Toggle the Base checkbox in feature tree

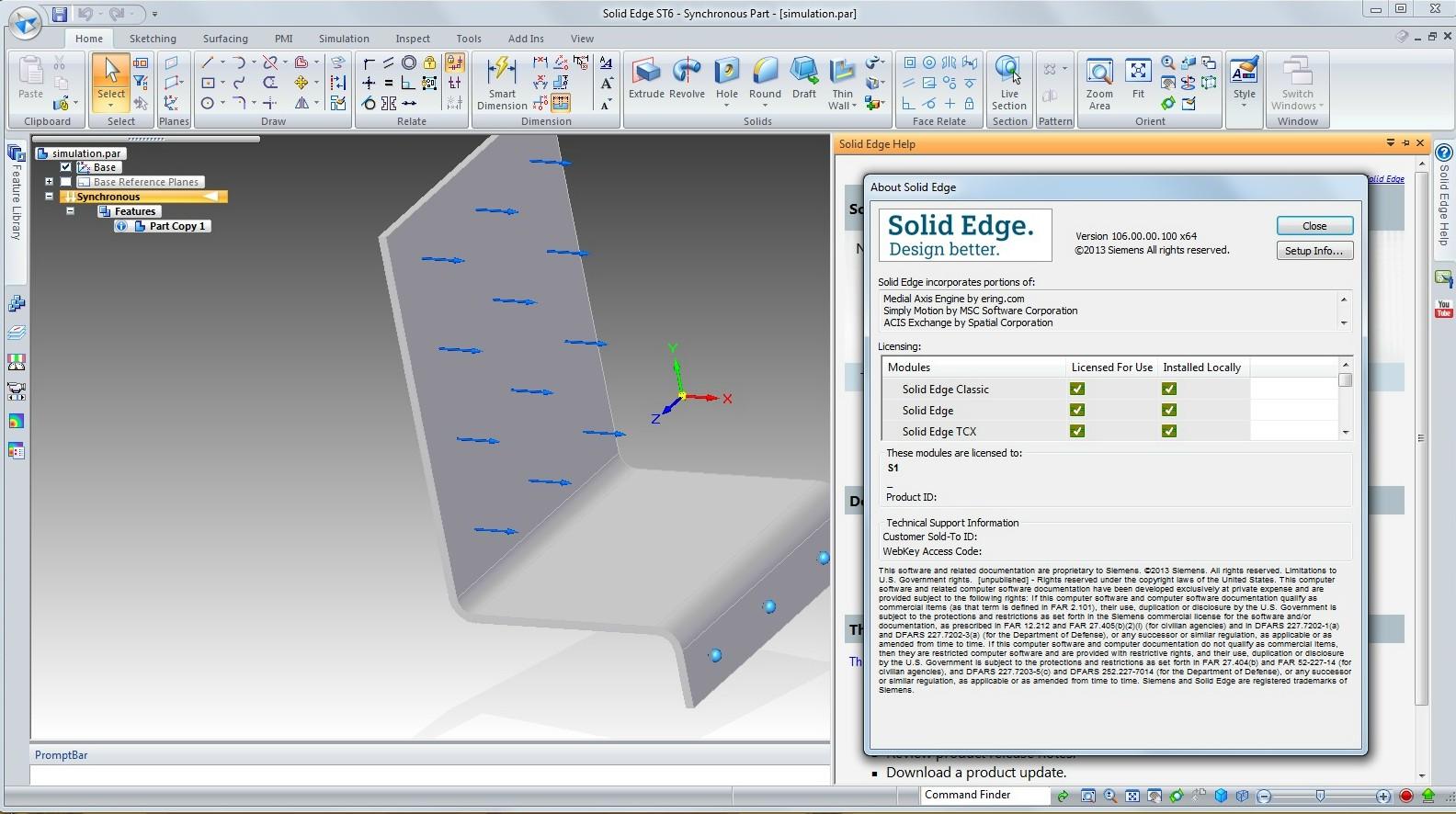point(65,167)
